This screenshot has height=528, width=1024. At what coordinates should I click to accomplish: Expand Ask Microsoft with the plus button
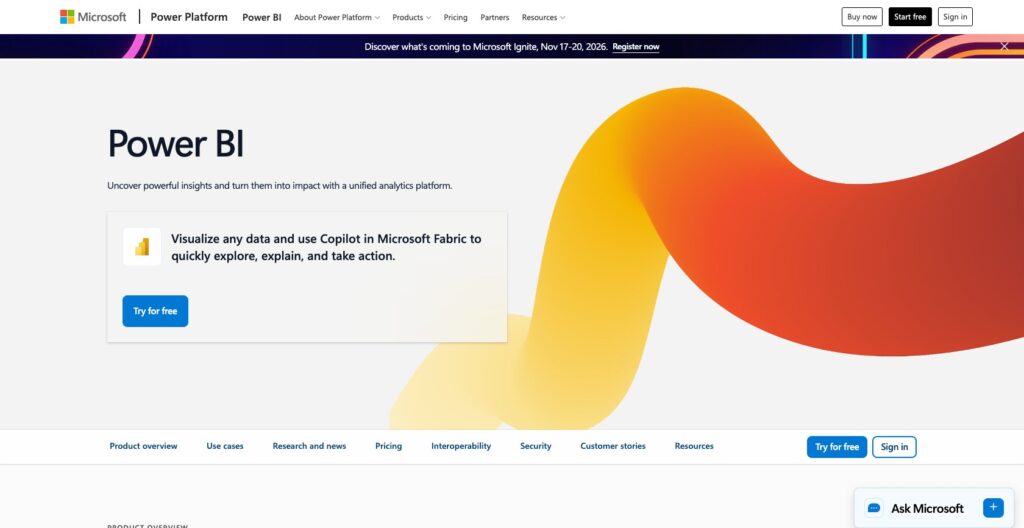(x=993, y=507)
